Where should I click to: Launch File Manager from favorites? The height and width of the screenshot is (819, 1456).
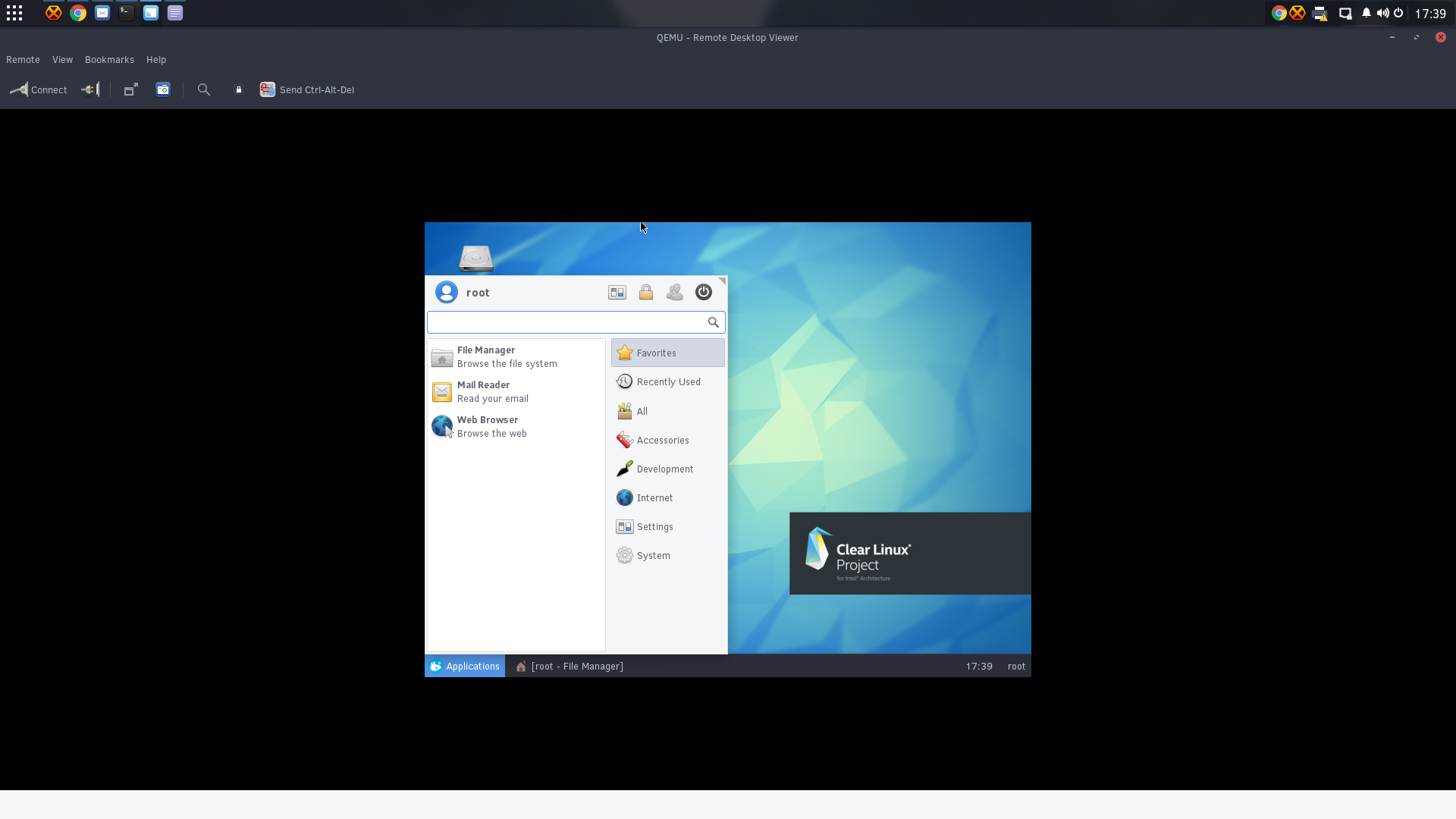tap(516, 357)
